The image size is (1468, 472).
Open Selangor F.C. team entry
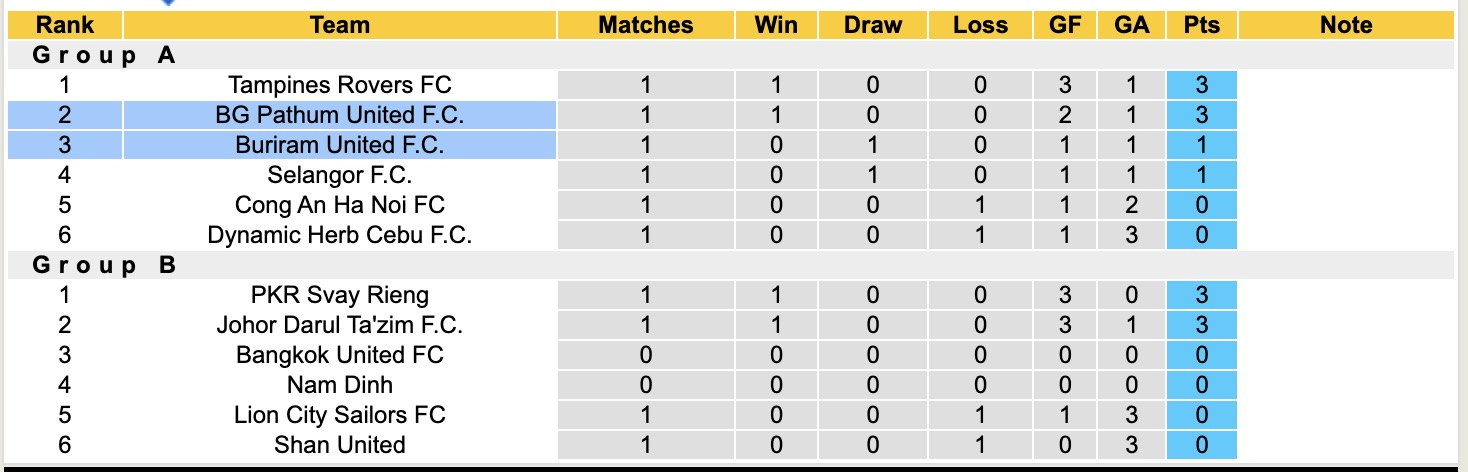tap(339, 175)
